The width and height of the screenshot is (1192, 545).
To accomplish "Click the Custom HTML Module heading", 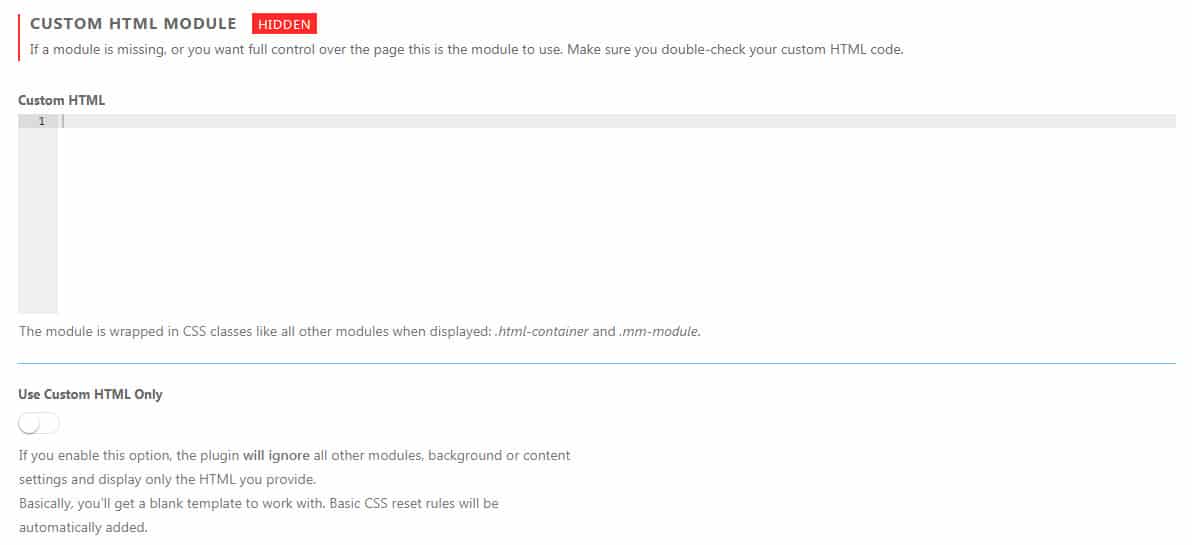I will (x=133, y=24).
